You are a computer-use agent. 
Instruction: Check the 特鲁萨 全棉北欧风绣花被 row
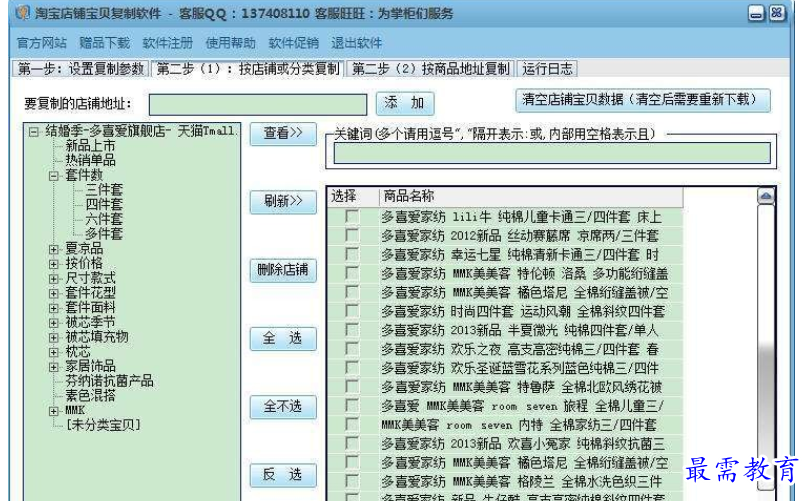coord(353,387)
